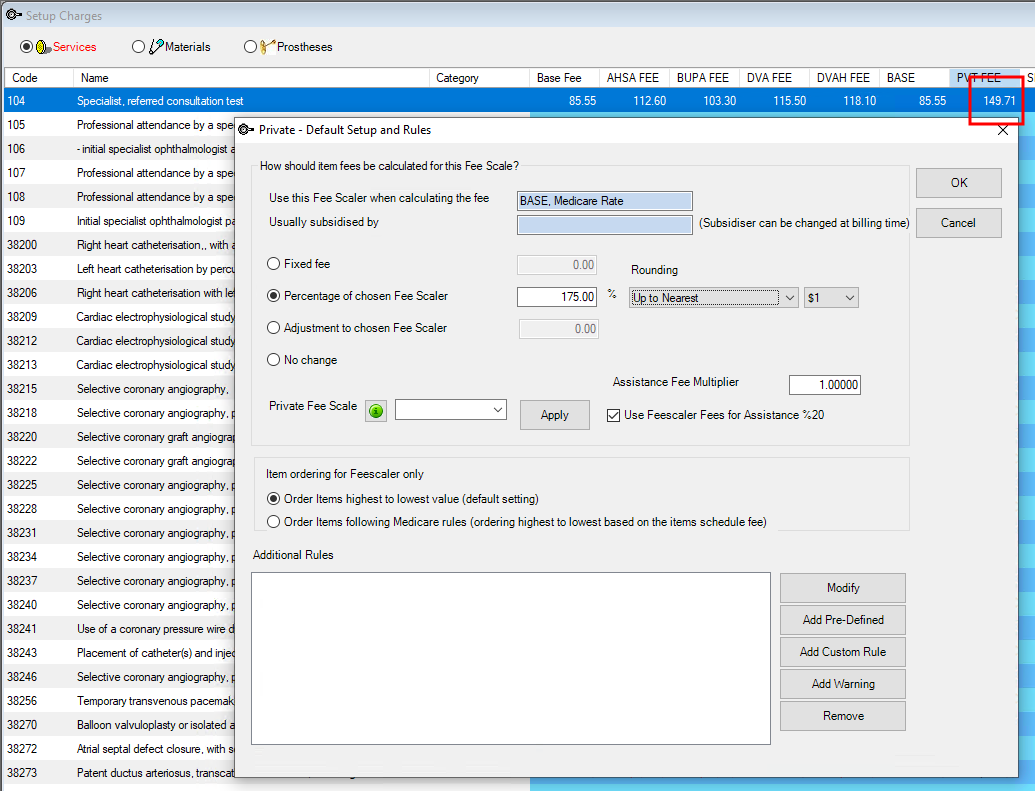Click the AHSA FEE column header
Screen dimensions: 1035x791
tap(634, 78)
